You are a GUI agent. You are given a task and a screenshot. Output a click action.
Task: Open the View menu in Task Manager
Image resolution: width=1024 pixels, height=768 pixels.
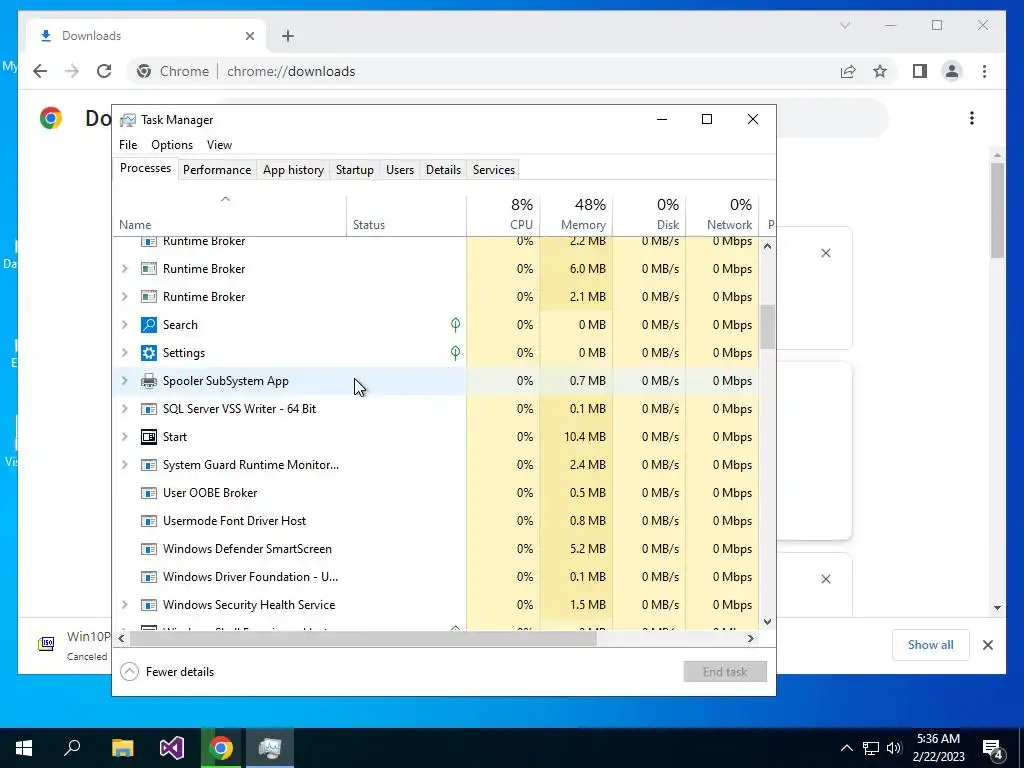point(219,145)
